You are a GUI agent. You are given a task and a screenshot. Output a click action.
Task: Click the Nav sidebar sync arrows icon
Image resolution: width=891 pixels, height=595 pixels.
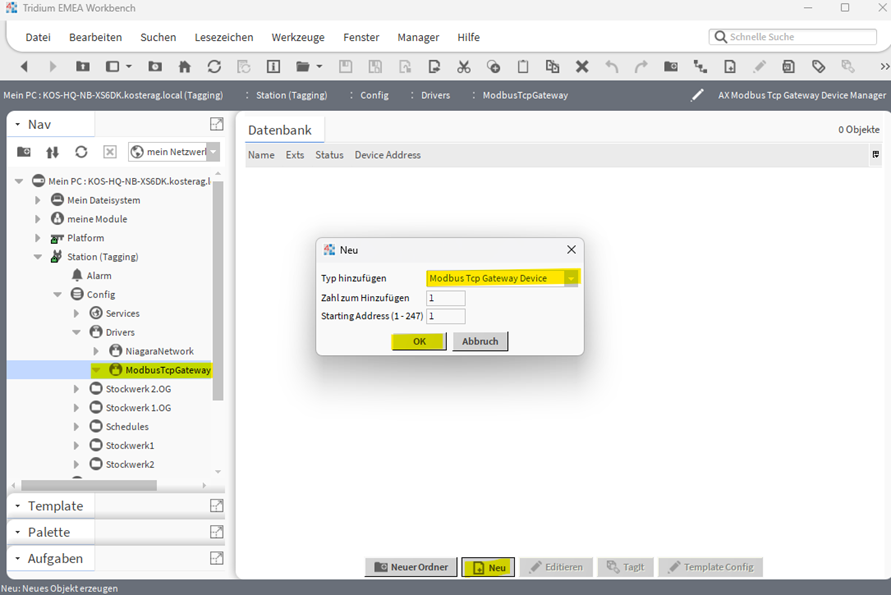[x=52, y=152]
